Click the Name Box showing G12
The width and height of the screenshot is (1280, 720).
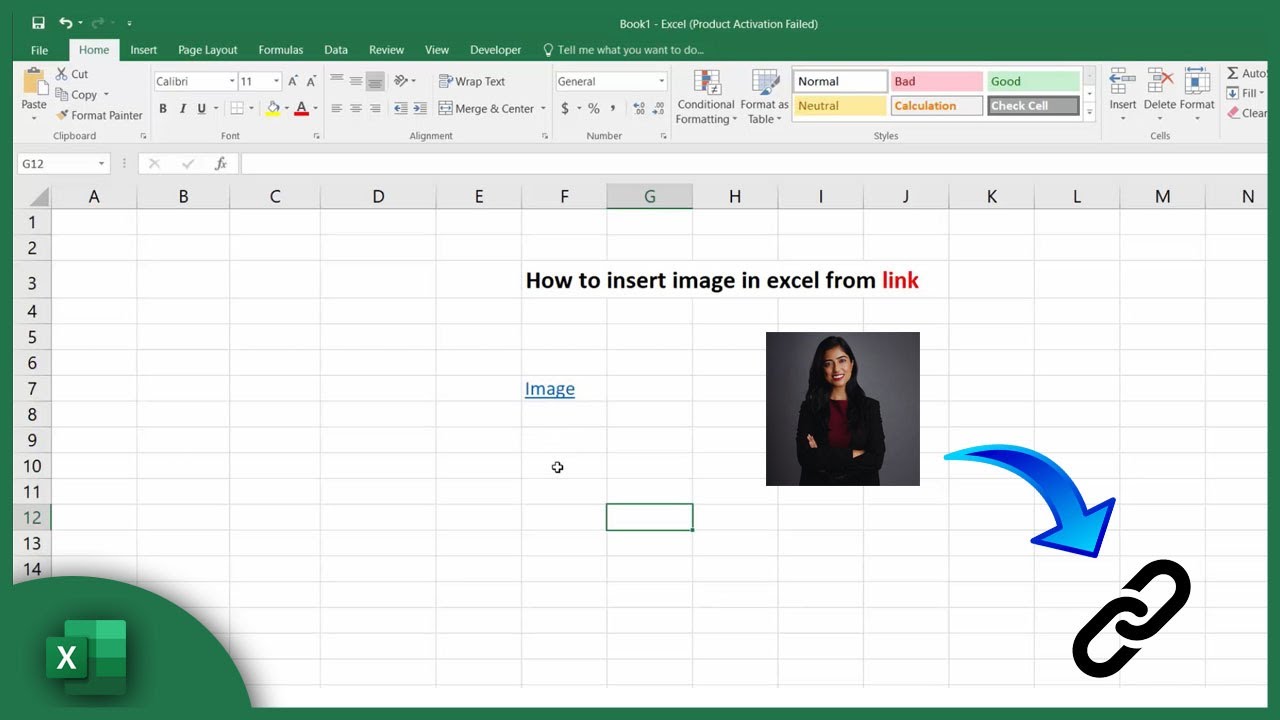click(x=62, y=164)
